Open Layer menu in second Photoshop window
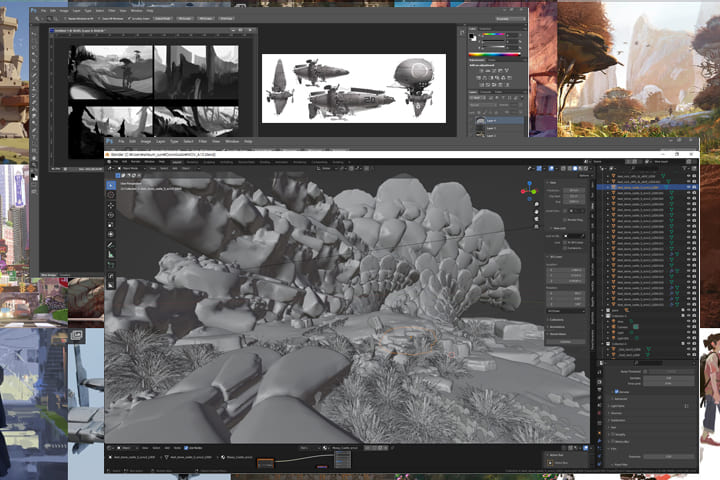 pyautogui.click(x=160, y=141)
